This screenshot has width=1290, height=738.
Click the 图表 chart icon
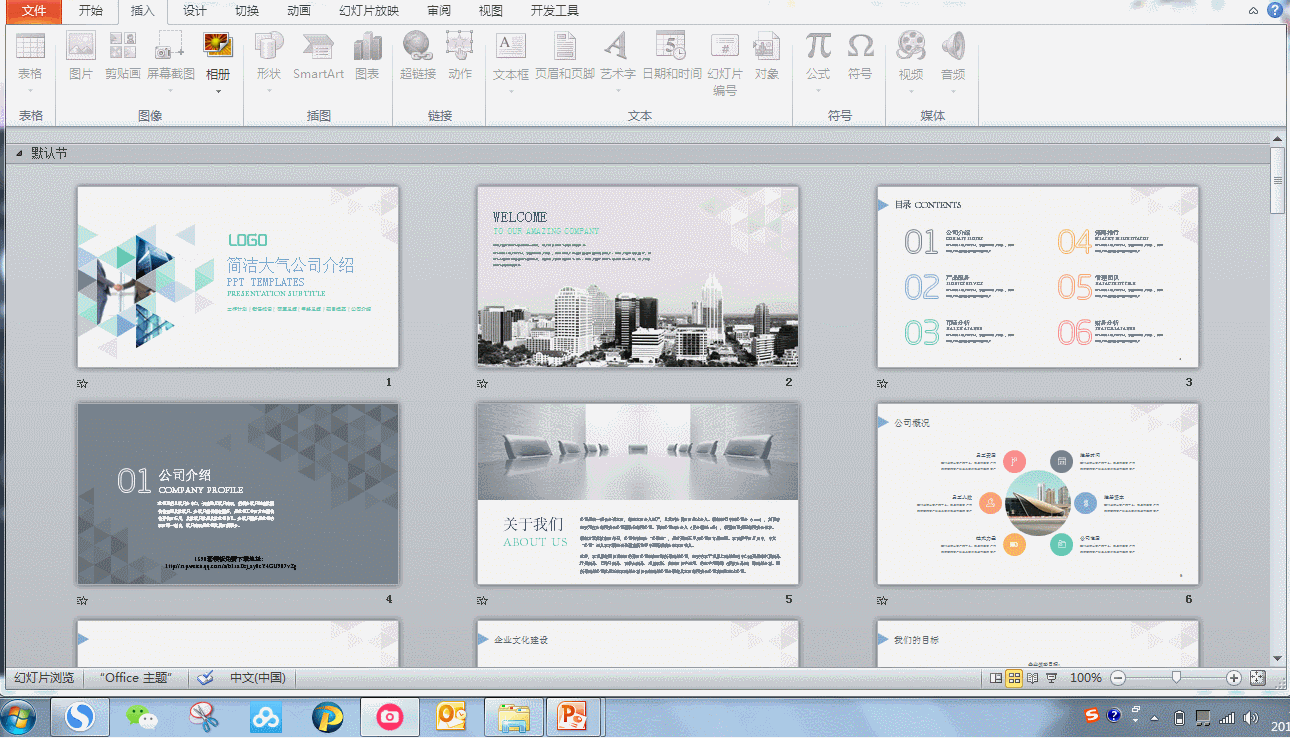(367, 47)
